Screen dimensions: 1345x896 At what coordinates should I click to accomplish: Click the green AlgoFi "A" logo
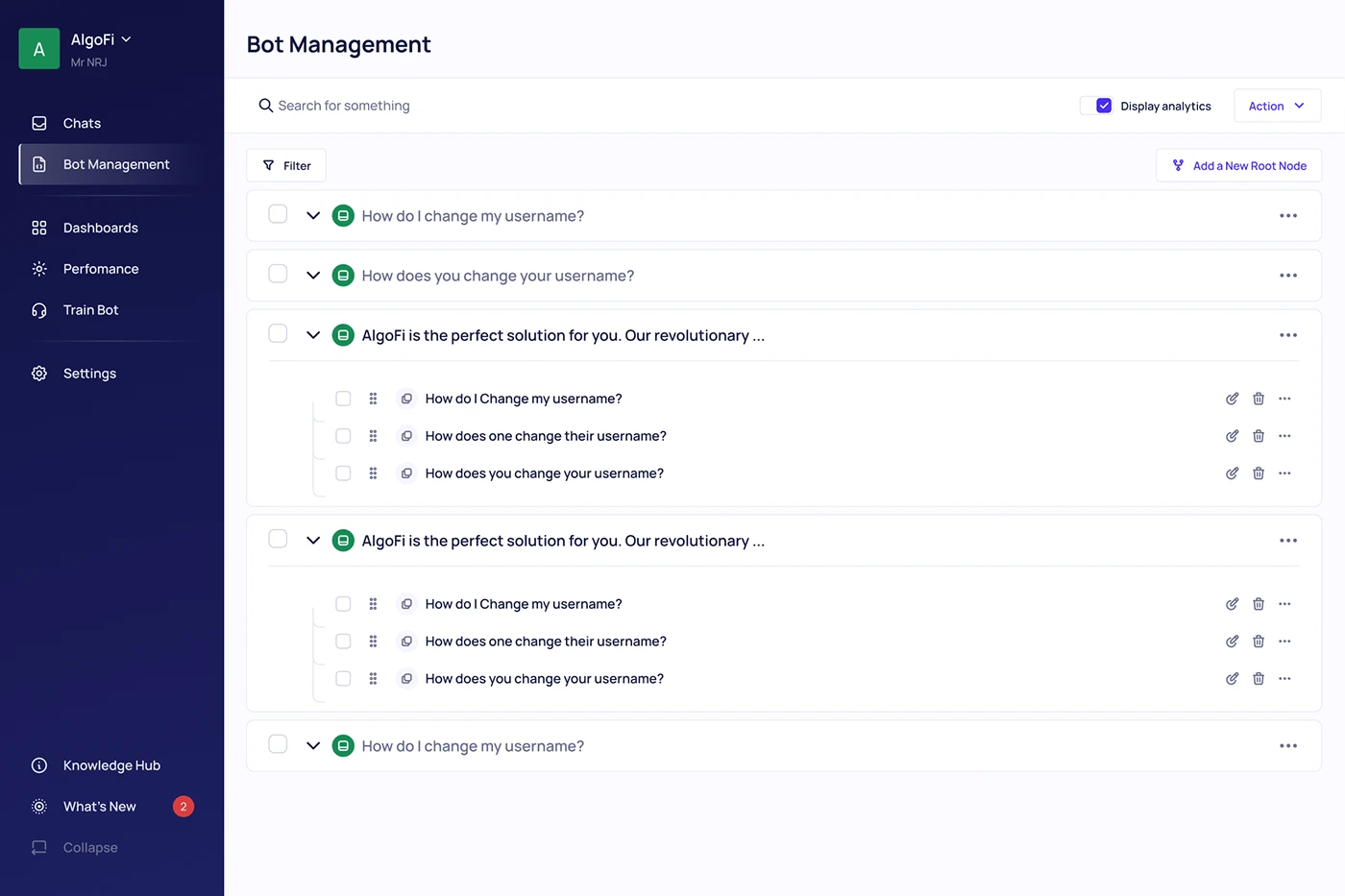coord(39,49)
